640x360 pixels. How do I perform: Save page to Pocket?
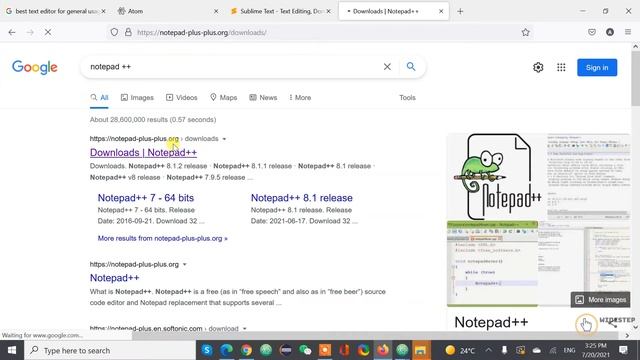tap(592, 32)
